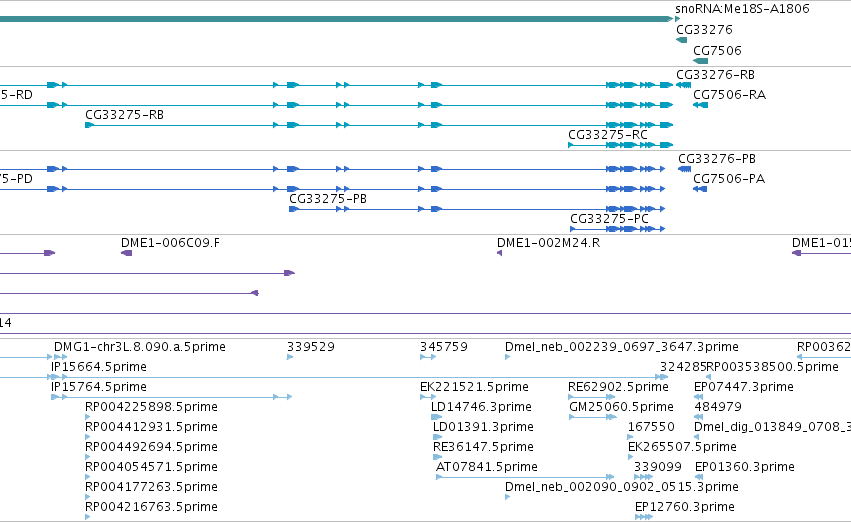Select the GM25060.5prime label
Viewport: 851px width, 522px height.
tap(621, 407)
